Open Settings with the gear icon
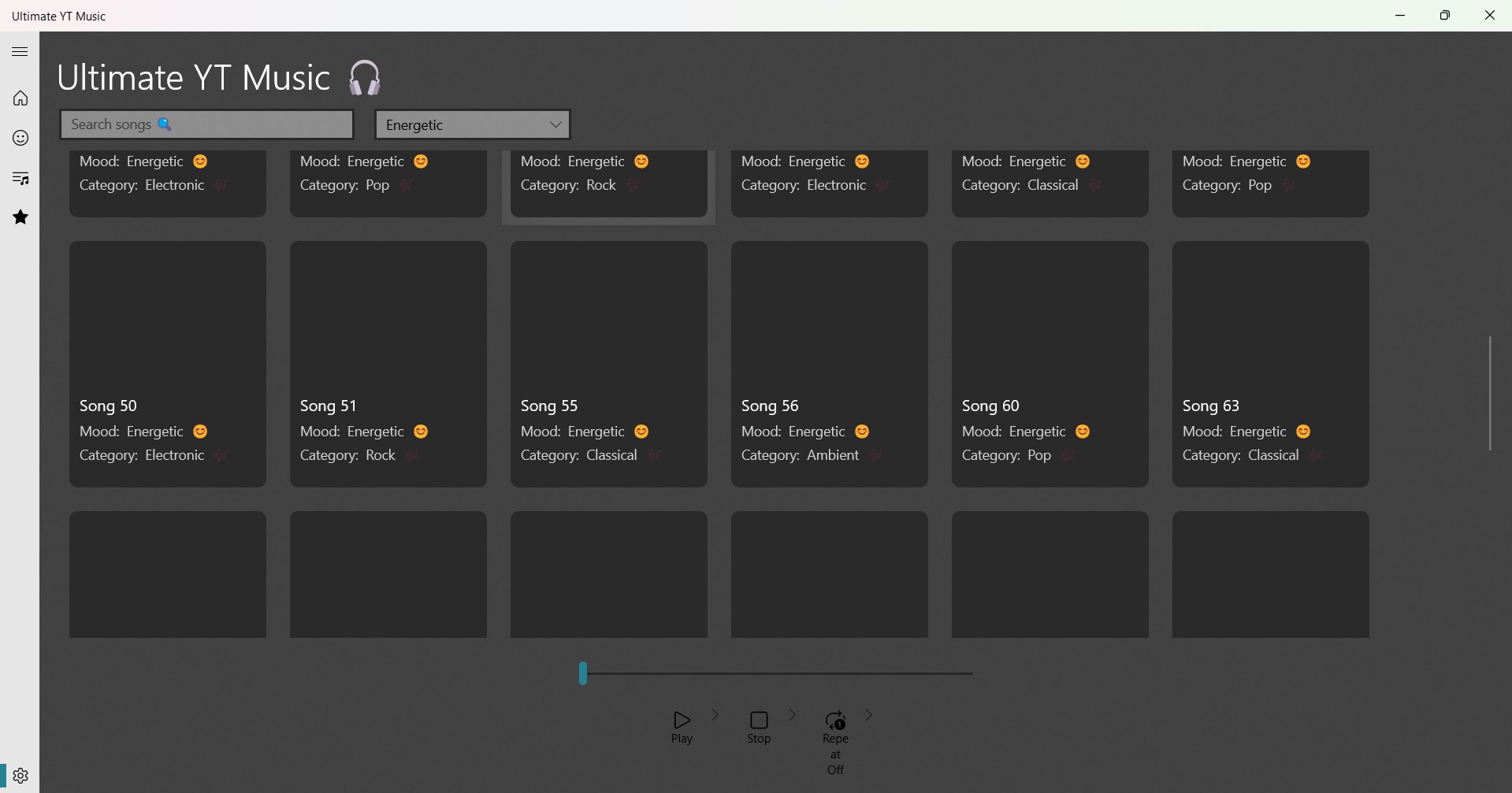The width and height of the screenshot is (1512, 793). coord(20,775)
